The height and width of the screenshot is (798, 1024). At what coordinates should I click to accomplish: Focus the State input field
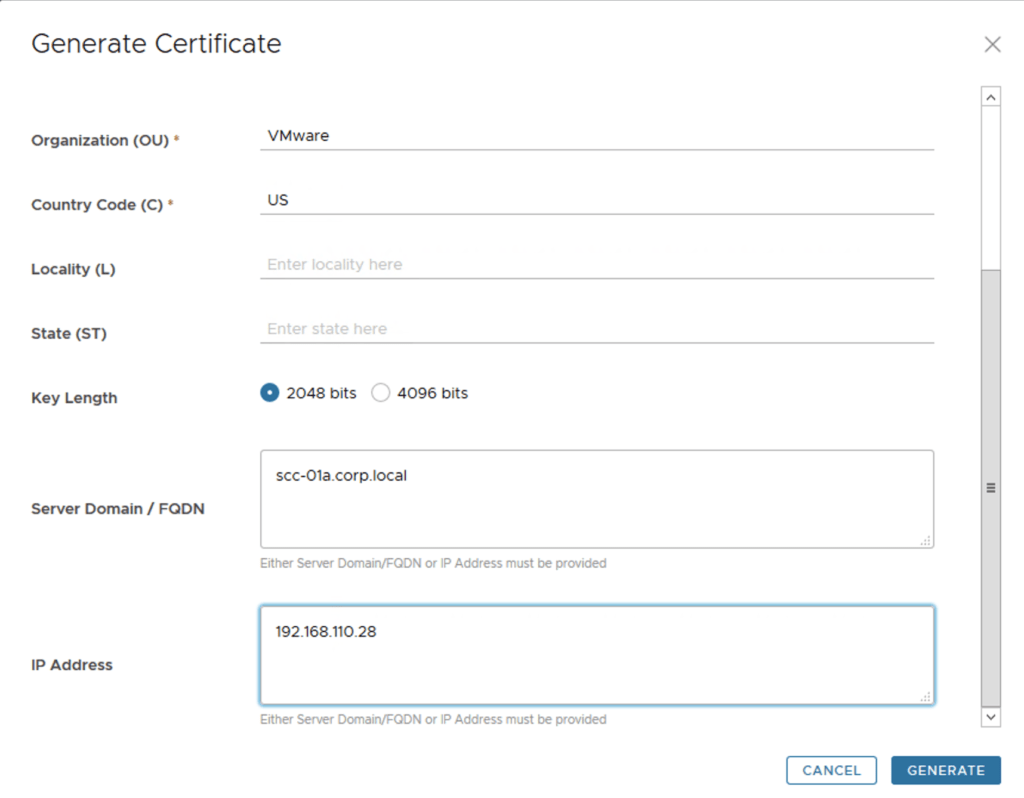(596, 329)
